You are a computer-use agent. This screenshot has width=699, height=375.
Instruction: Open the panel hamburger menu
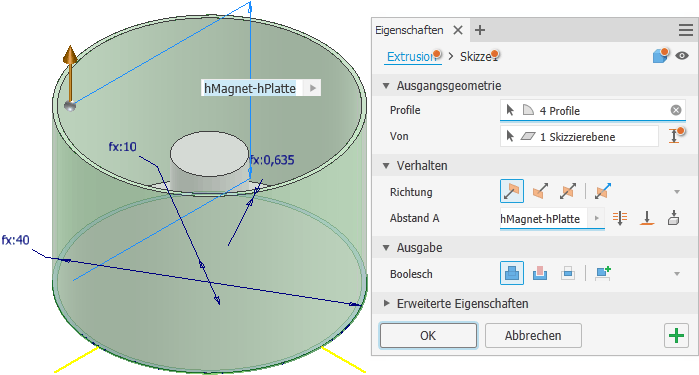(686, 30)
